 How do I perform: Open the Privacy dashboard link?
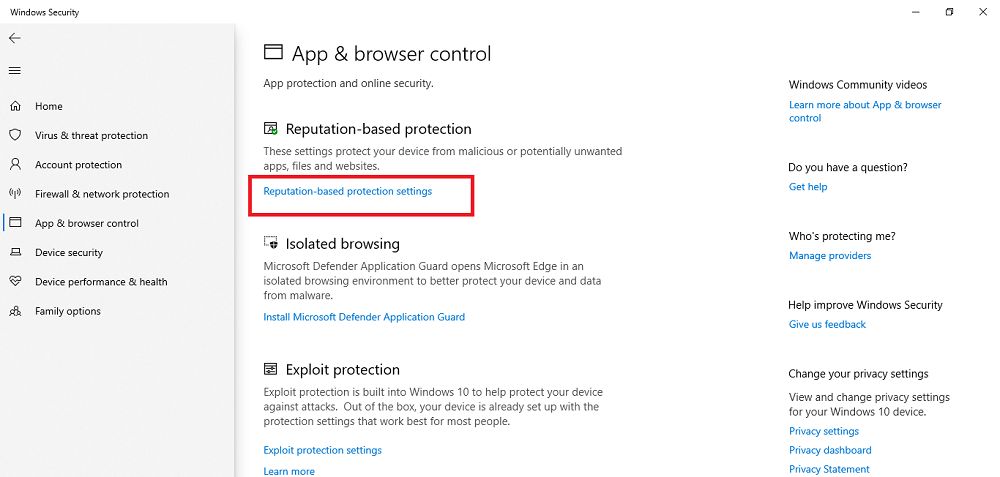830,450
